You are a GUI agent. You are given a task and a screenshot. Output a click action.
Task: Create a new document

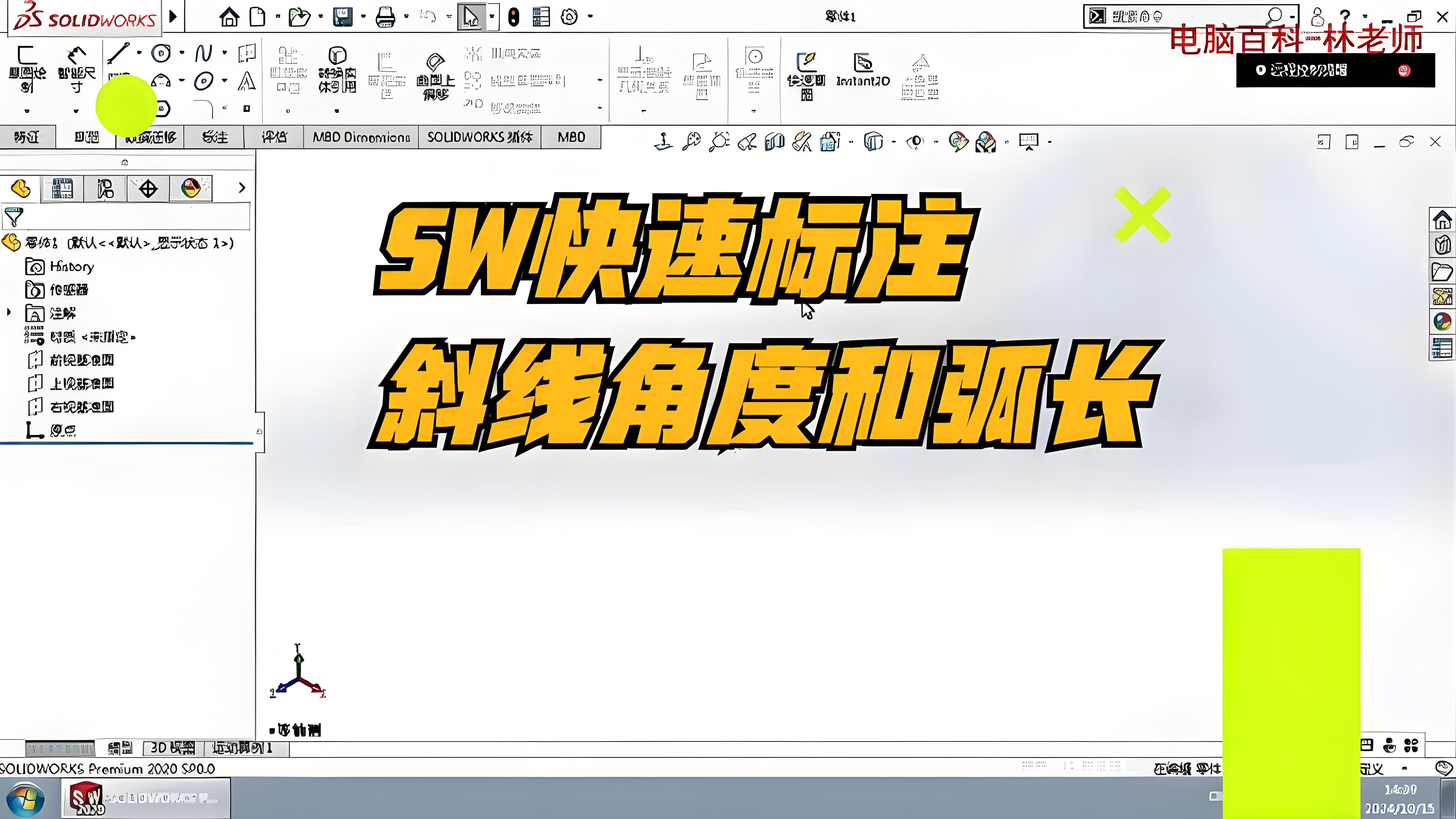pyautogui.click(x=258, y=17)
